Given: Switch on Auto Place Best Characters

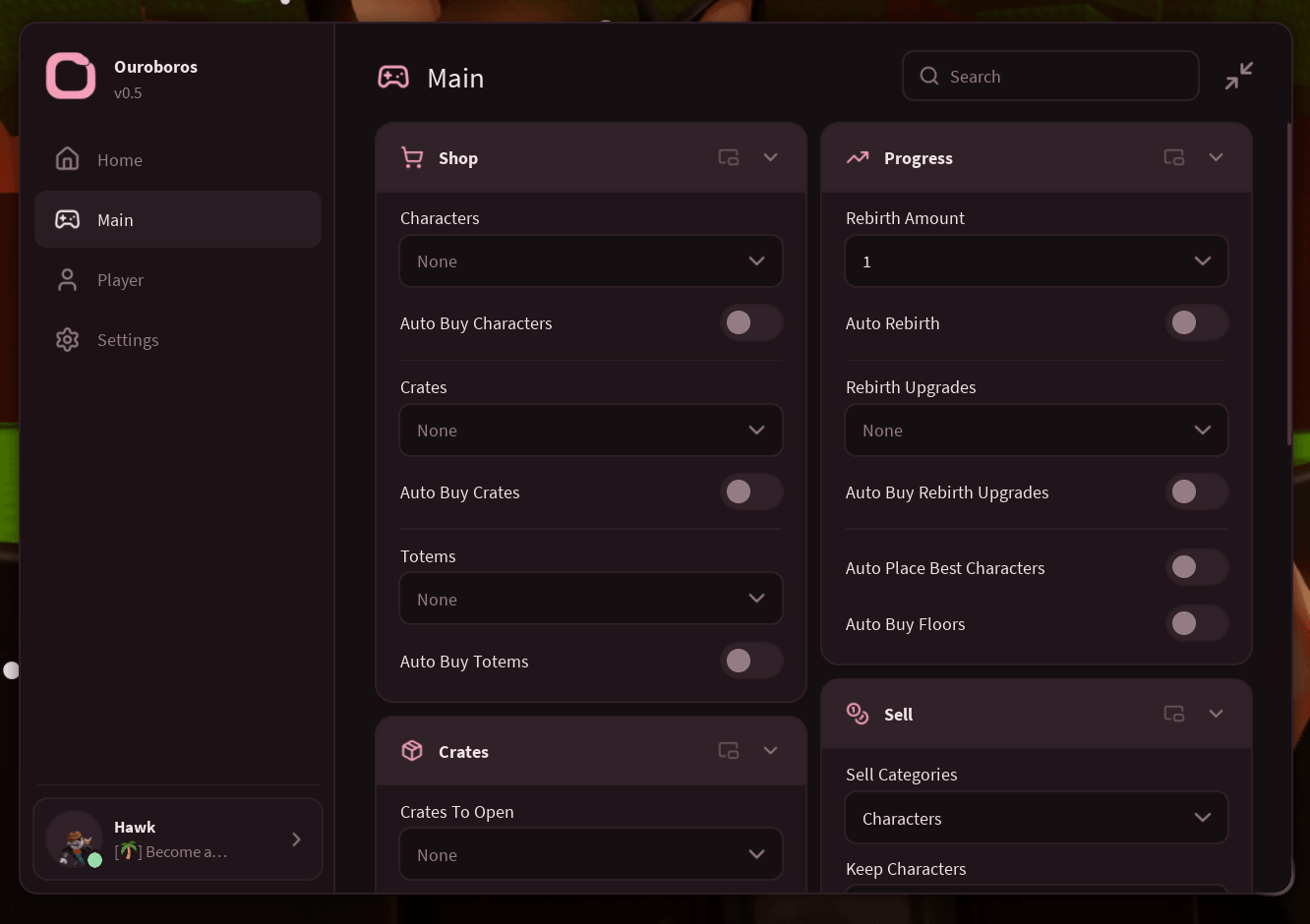Looking at the screenshot, I should click(1197, 567).
